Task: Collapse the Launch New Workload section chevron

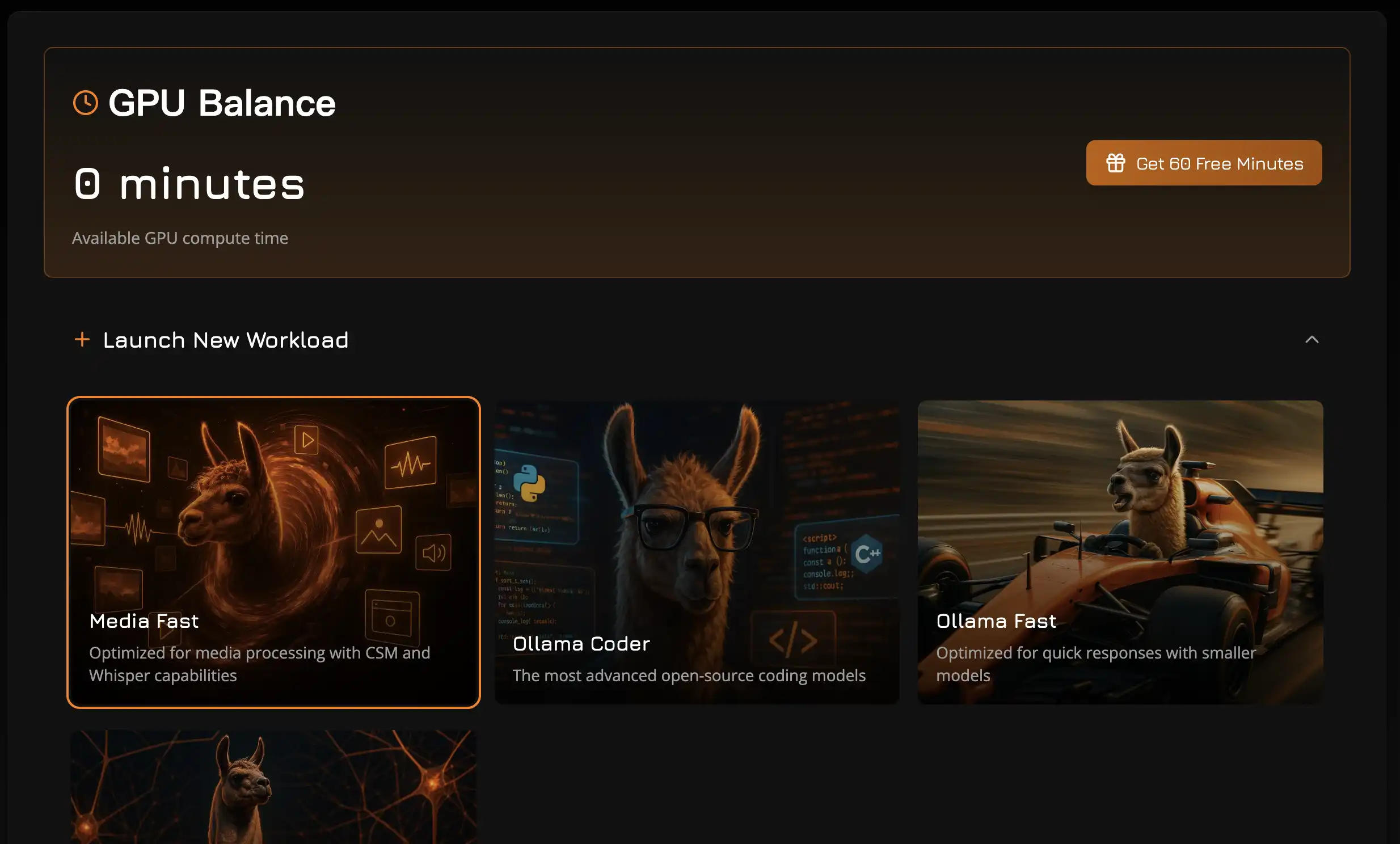Action: [1312, 340]
